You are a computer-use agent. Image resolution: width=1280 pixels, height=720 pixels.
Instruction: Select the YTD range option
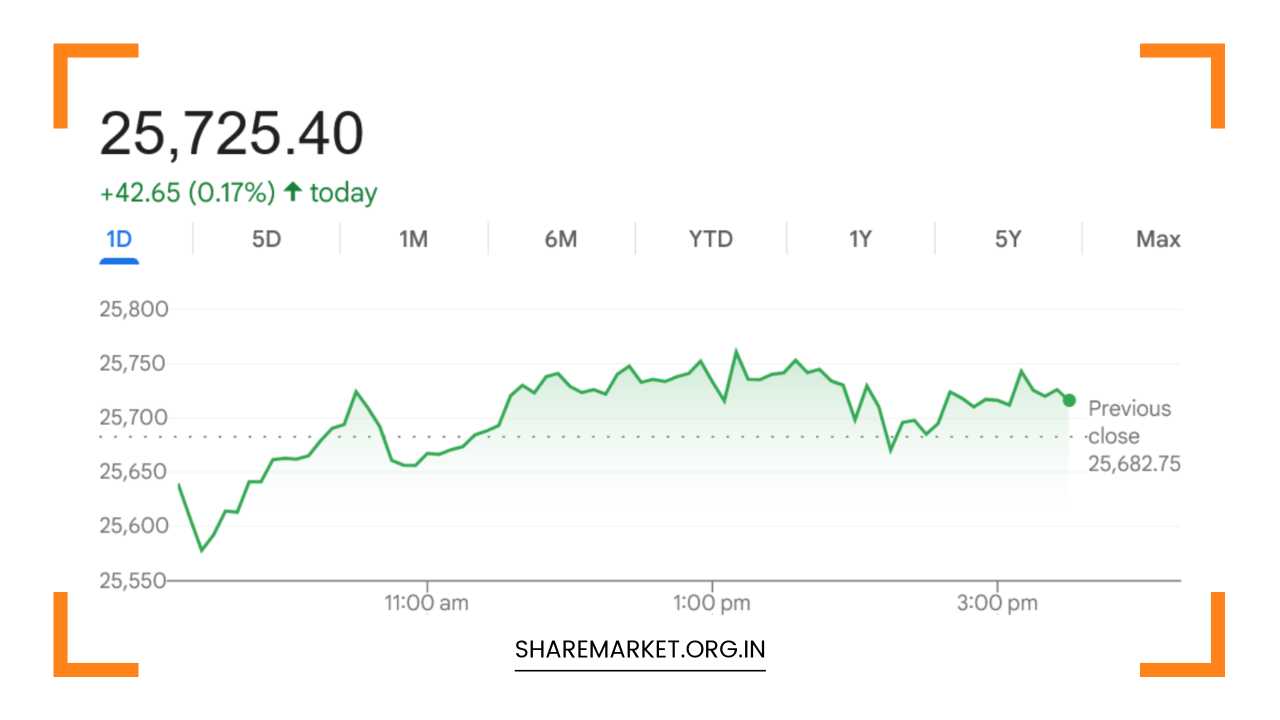click(x=710, y=239)
